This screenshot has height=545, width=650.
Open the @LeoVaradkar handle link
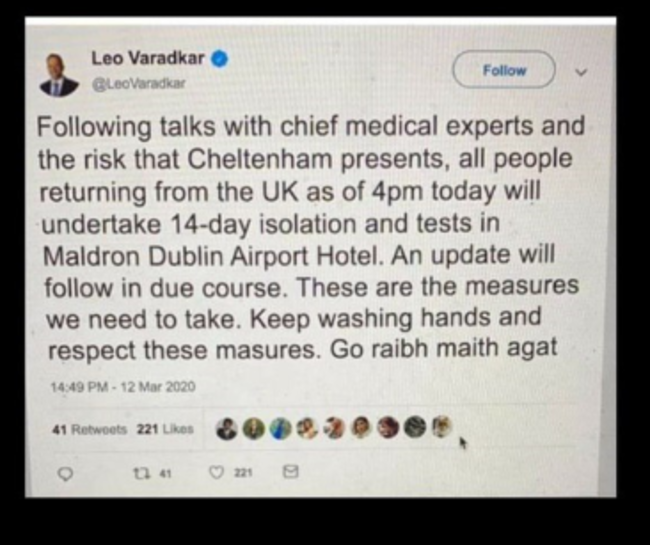click(138, 84)
